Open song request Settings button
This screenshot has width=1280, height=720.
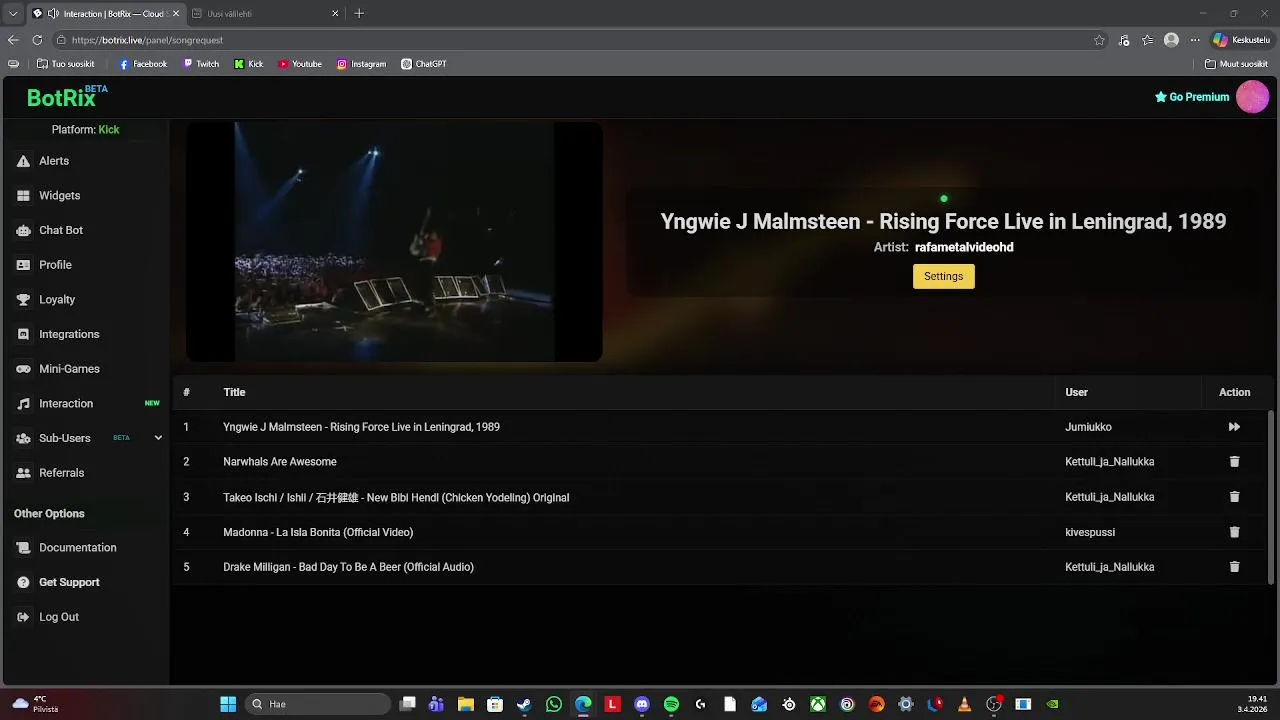943,276
